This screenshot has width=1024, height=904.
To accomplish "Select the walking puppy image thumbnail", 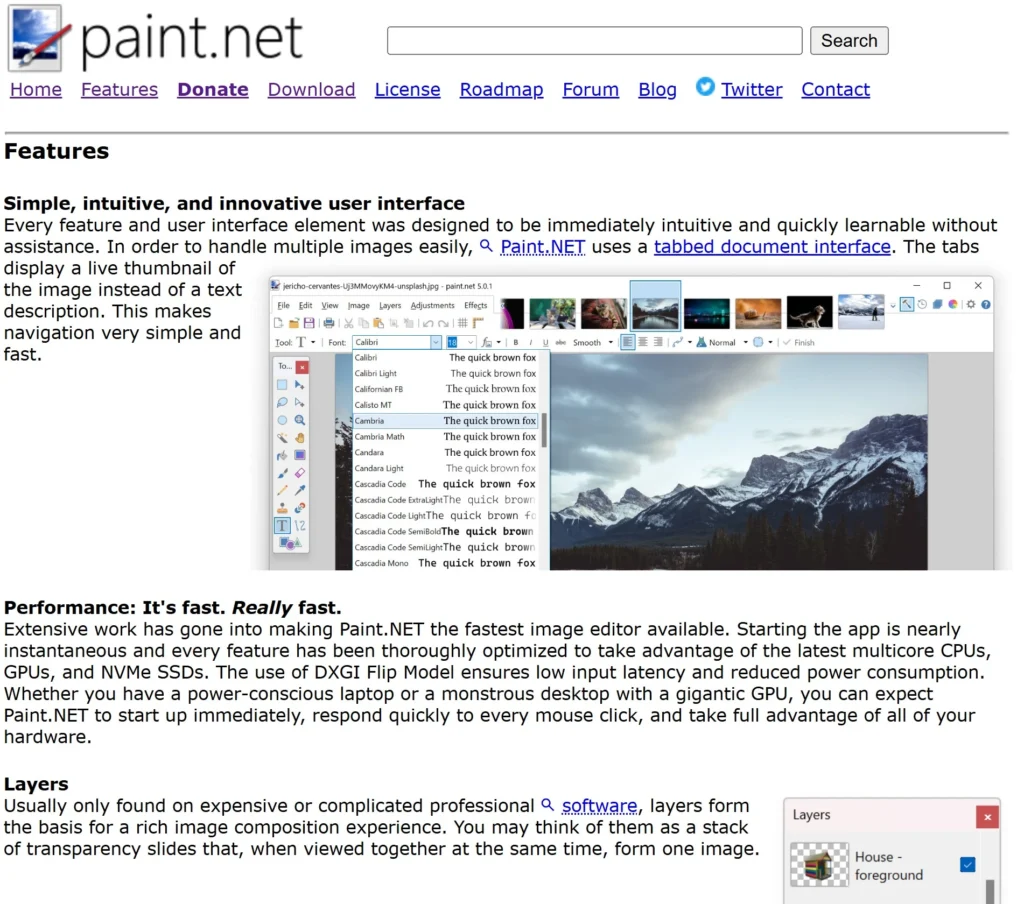I will tap(809, 312).
